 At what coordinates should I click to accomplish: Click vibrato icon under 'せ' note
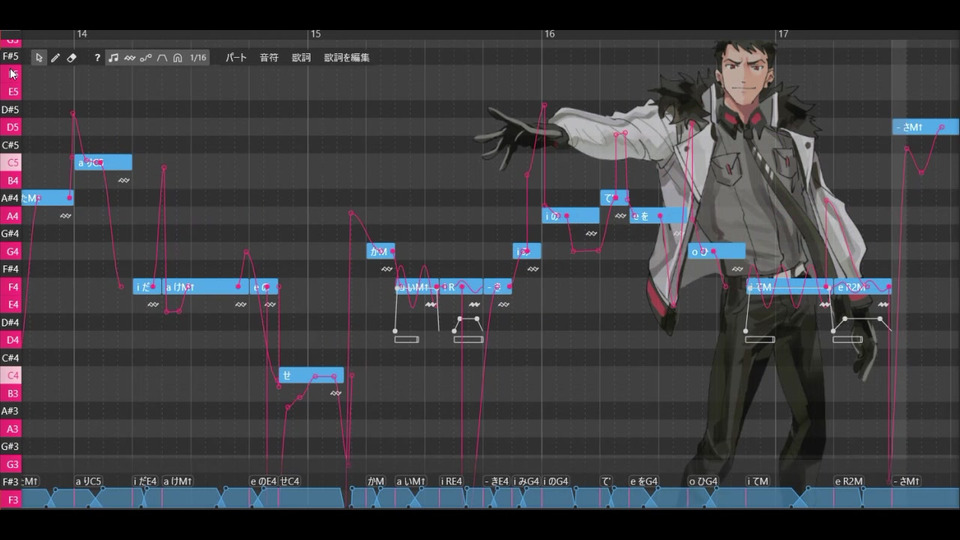[x=336, y=393]
